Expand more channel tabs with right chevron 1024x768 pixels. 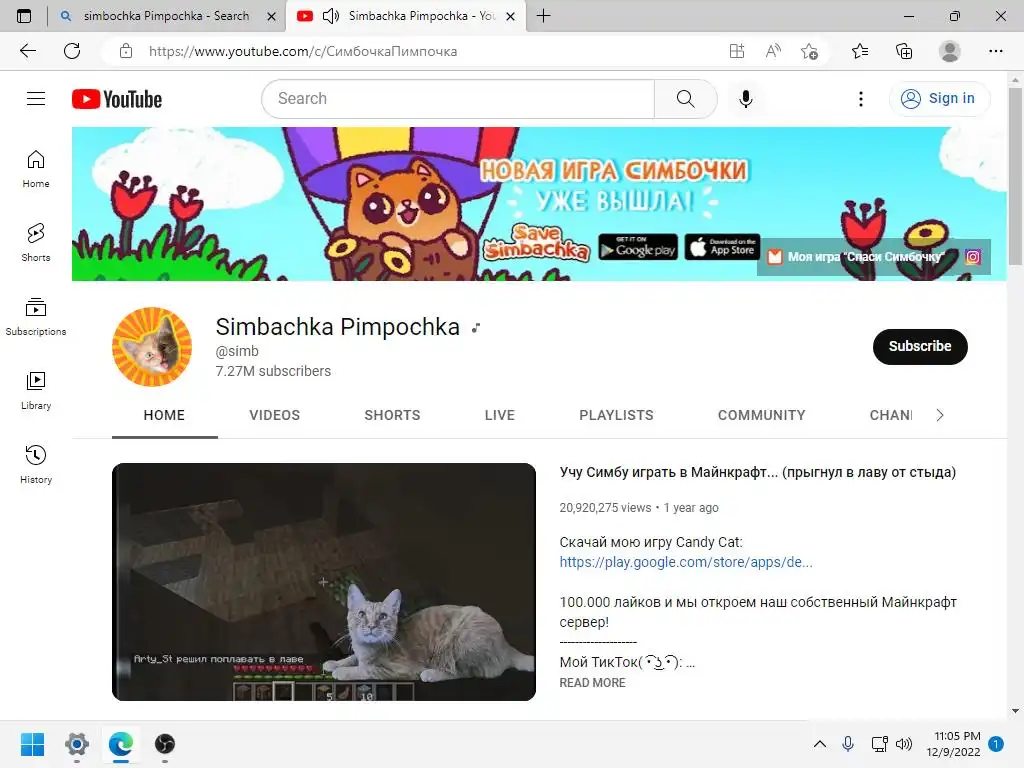(x=940, y=415)
